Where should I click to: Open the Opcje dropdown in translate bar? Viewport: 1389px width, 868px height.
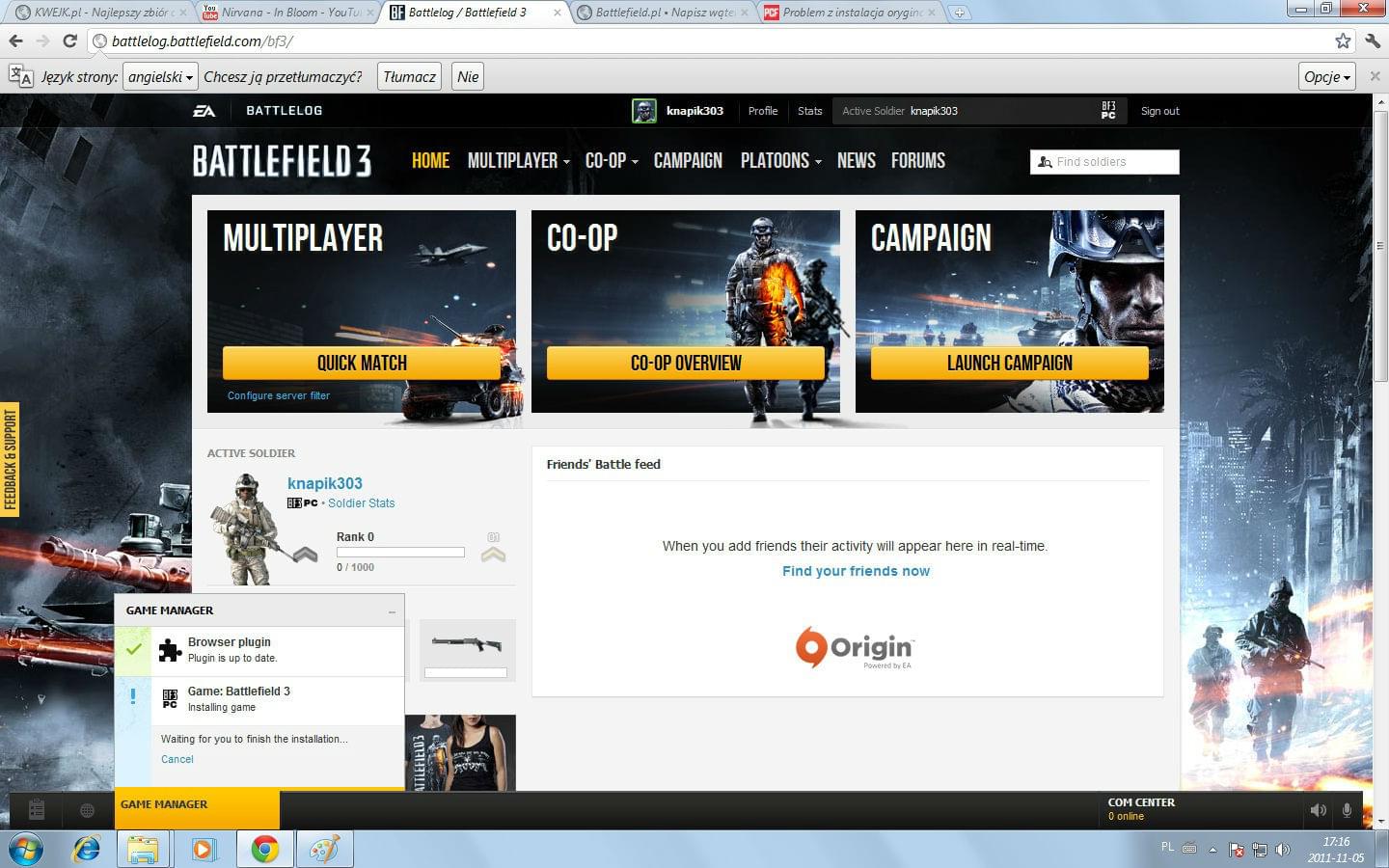[1327, 76]
